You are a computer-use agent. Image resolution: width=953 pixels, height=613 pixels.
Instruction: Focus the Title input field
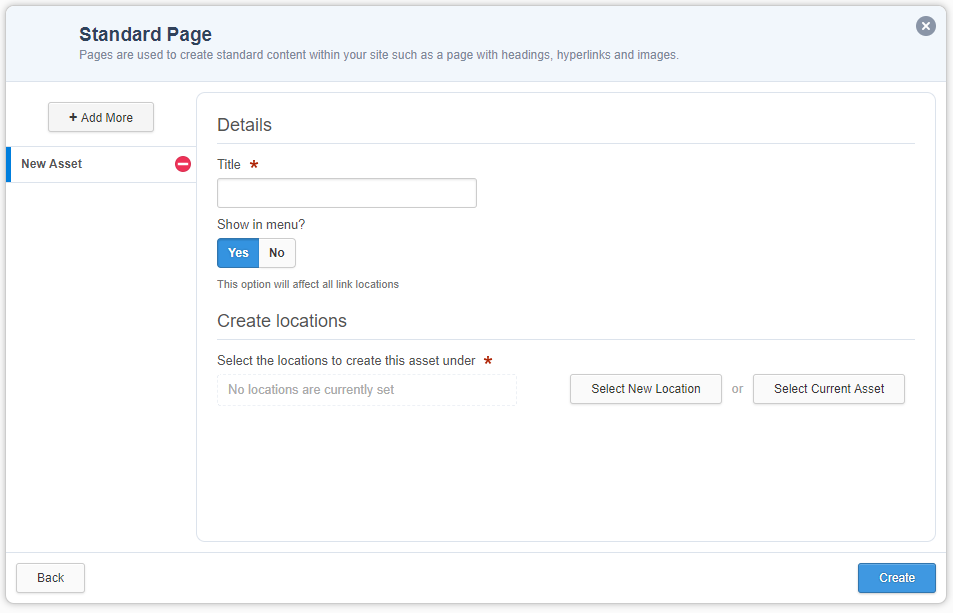pos(346,193)
